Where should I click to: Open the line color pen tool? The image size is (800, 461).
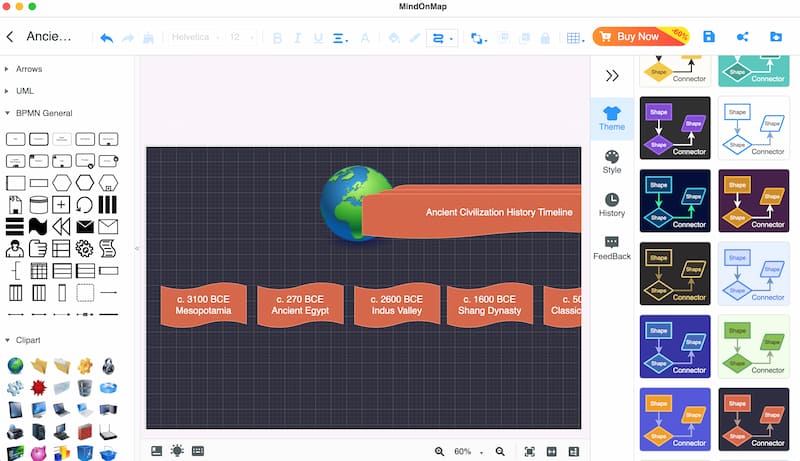pyautogui.click(x=415, y=38)
